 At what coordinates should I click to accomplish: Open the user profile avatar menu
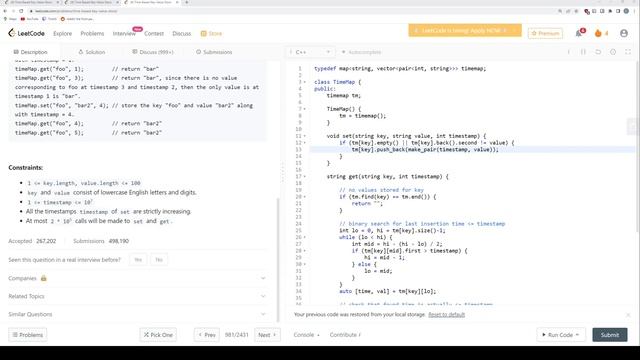tap(624, 33)
